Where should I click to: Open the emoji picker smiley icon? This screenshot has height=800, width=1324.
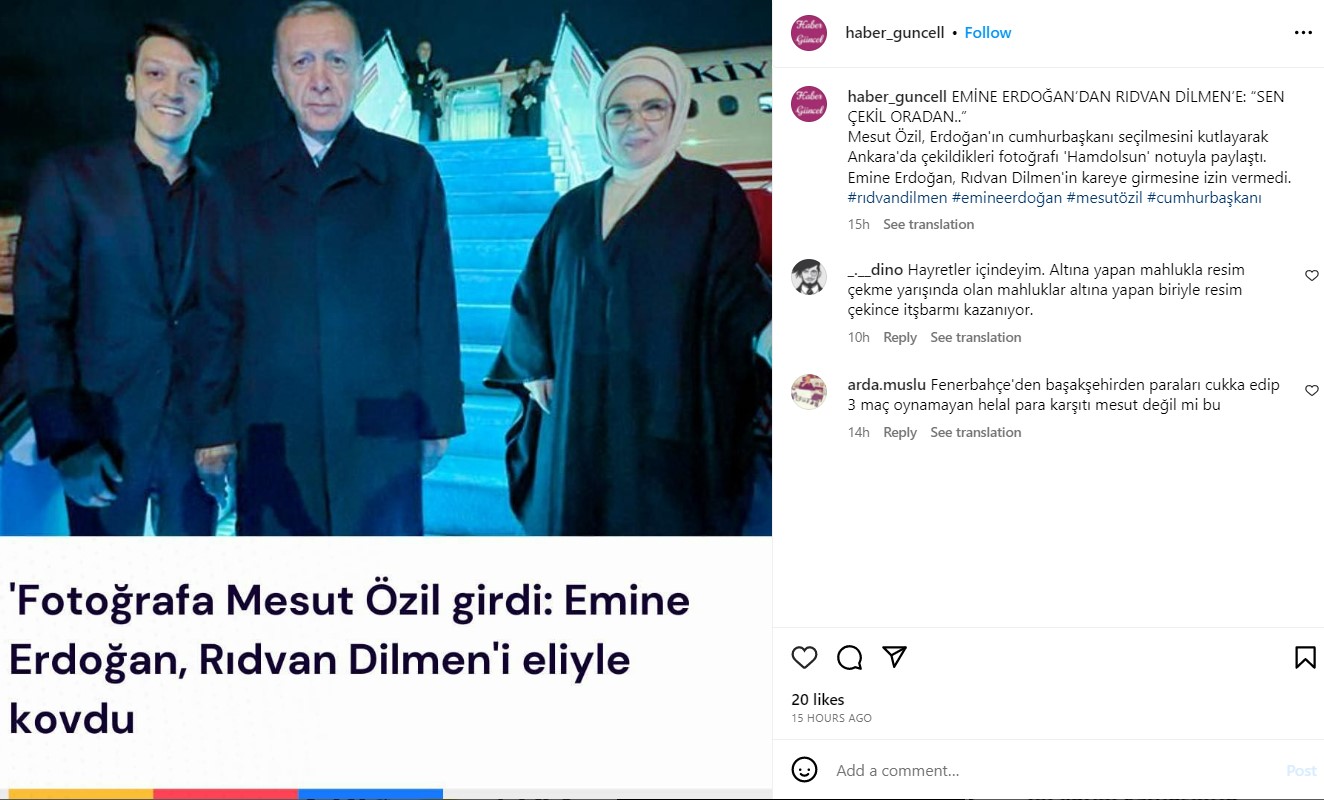(x=804, y=770)
